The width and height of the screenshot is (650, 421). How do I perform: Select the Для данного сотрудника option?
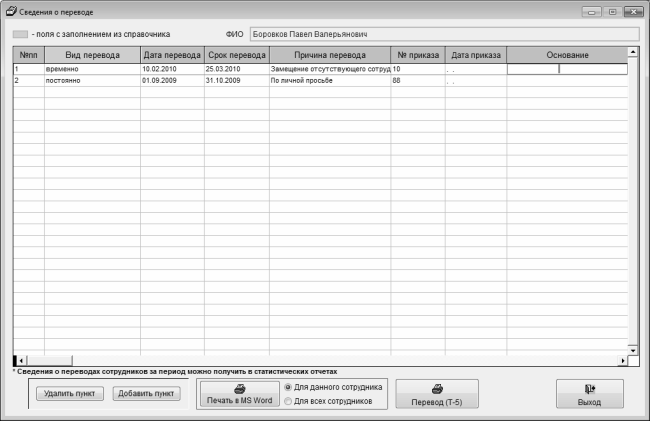click(x=288, y=387)
